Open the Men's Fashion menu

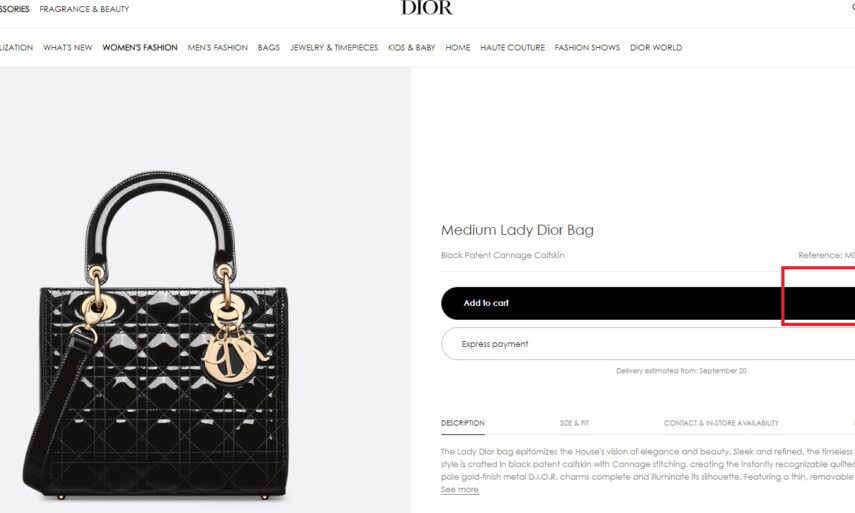[218, 47]
